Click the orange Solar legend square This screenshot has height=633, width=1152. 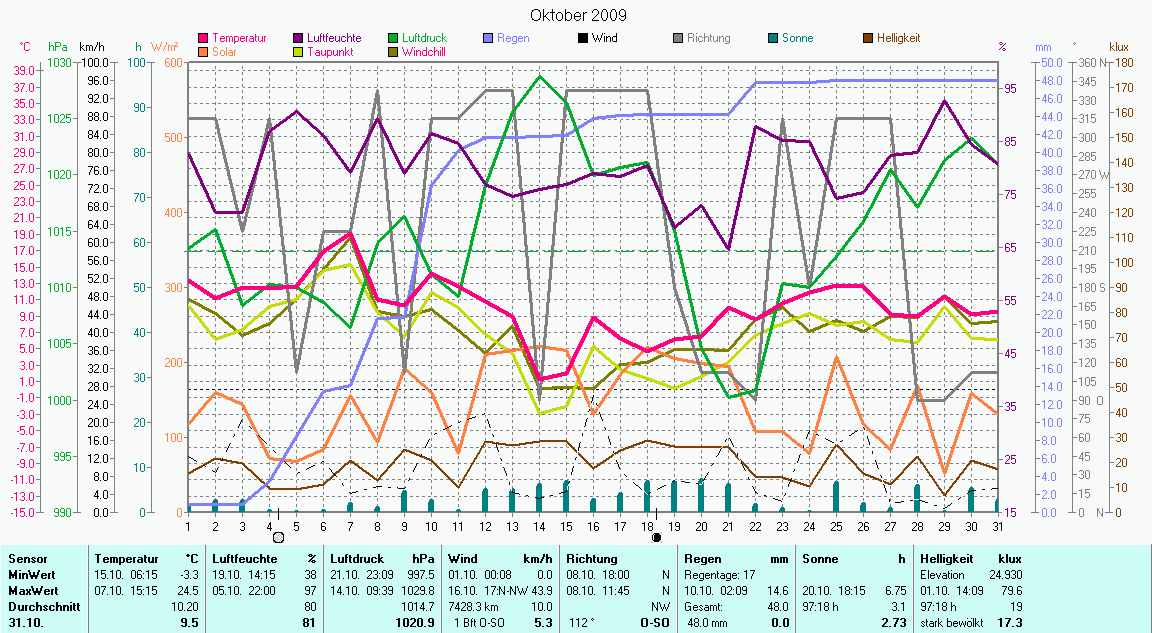(205, 51)
